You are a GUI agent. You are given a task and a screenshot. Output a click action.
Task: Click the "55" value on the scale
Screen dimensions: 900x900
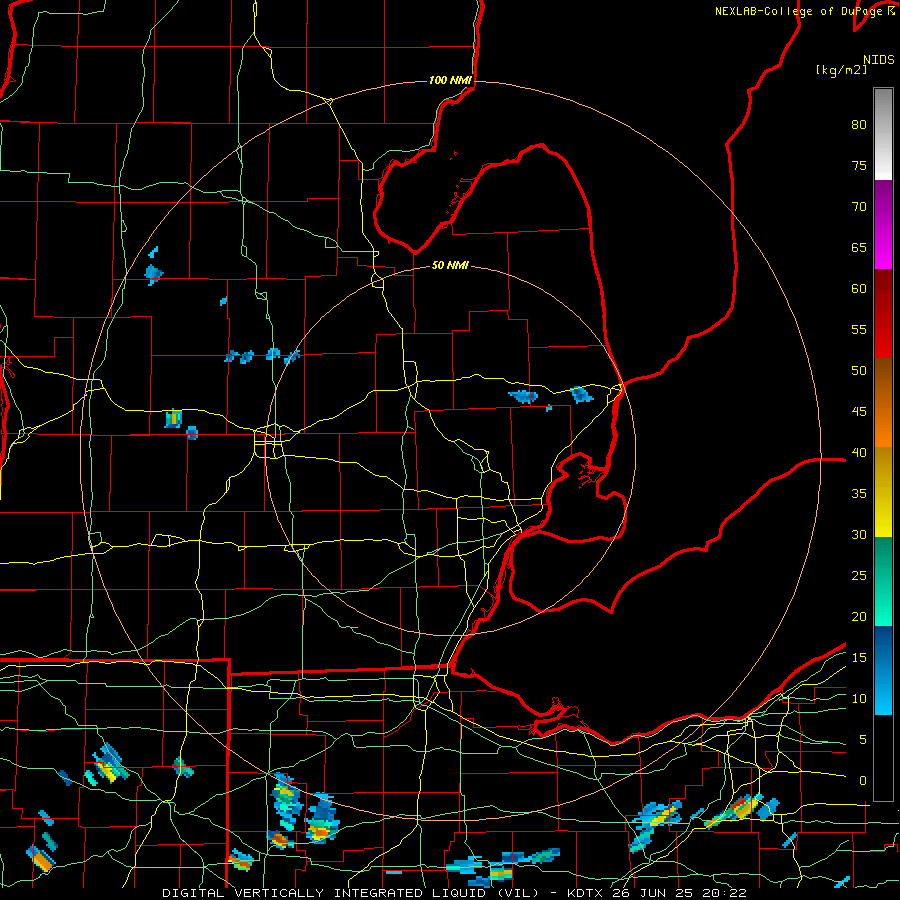[x=859, y=330]
